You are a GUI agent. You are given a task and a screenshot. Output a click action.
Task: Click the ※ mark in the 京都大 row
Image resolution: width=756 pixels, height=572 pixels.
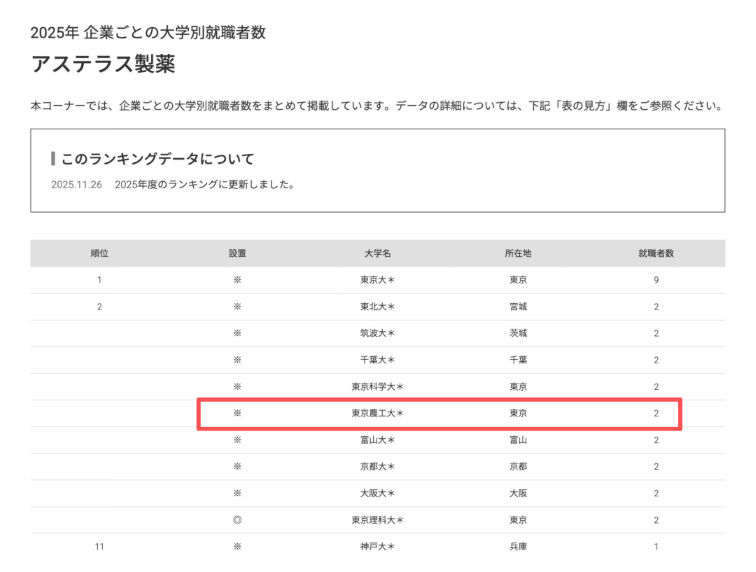pos(237,467)
